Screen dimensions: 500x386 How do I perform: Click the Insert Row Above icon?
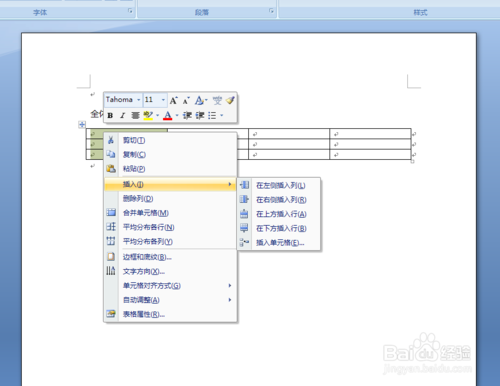(x=244, y=214)
